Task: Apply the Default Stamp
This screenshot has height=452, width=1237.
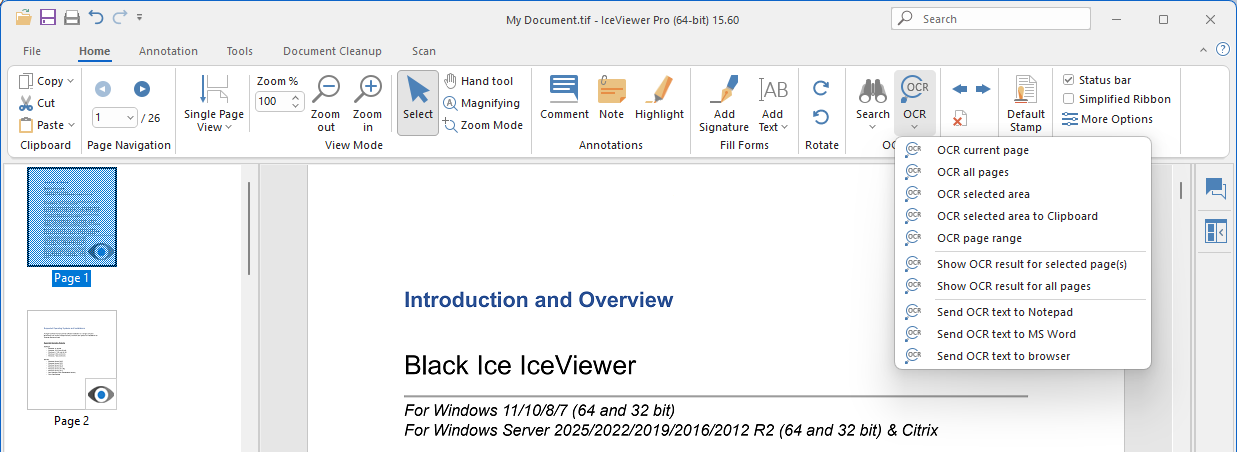Action: coord(1026,103)
